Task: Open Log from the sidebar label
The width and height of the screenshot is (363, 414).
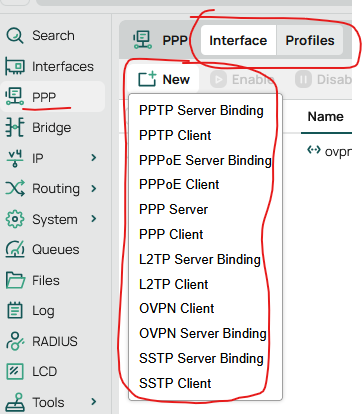Action: 43,311
